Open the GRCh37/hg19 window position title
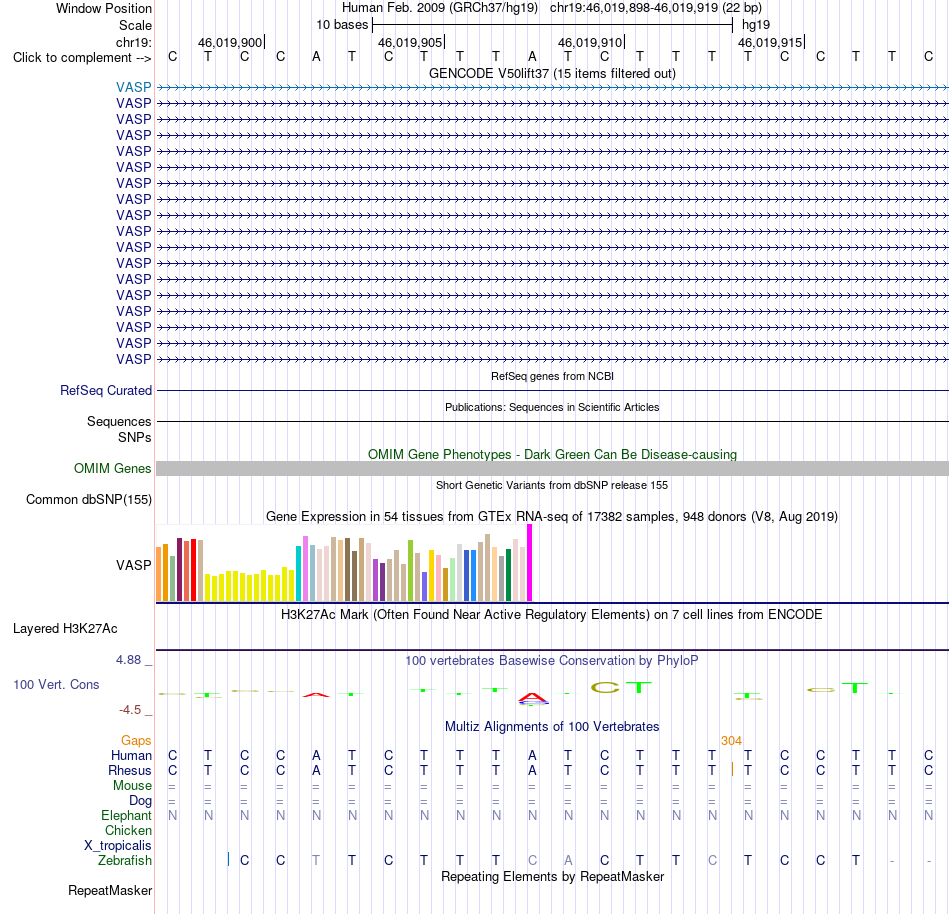This screenshot has height=914, width=950. click(x=552, y=8)
